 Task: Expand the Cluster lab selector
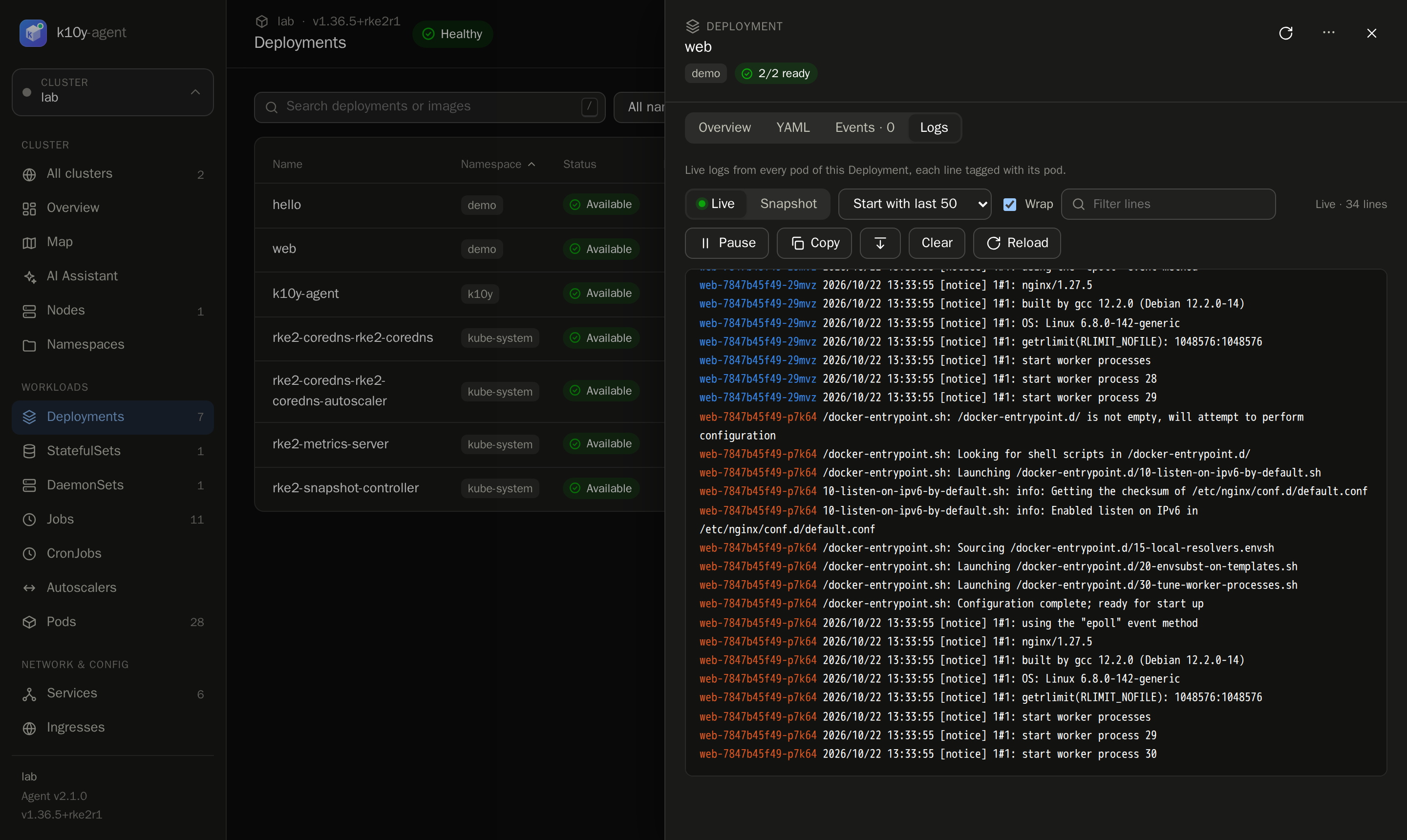[113, 92]
